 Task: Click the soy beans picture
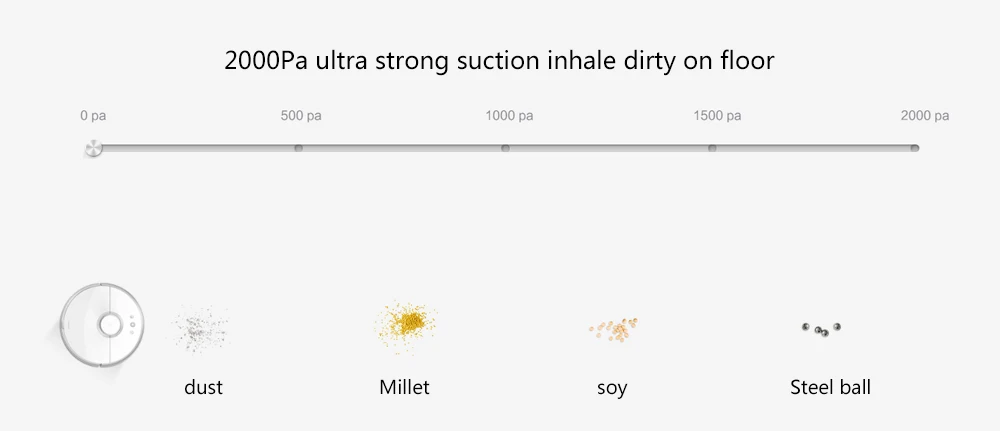click(613, 329)
